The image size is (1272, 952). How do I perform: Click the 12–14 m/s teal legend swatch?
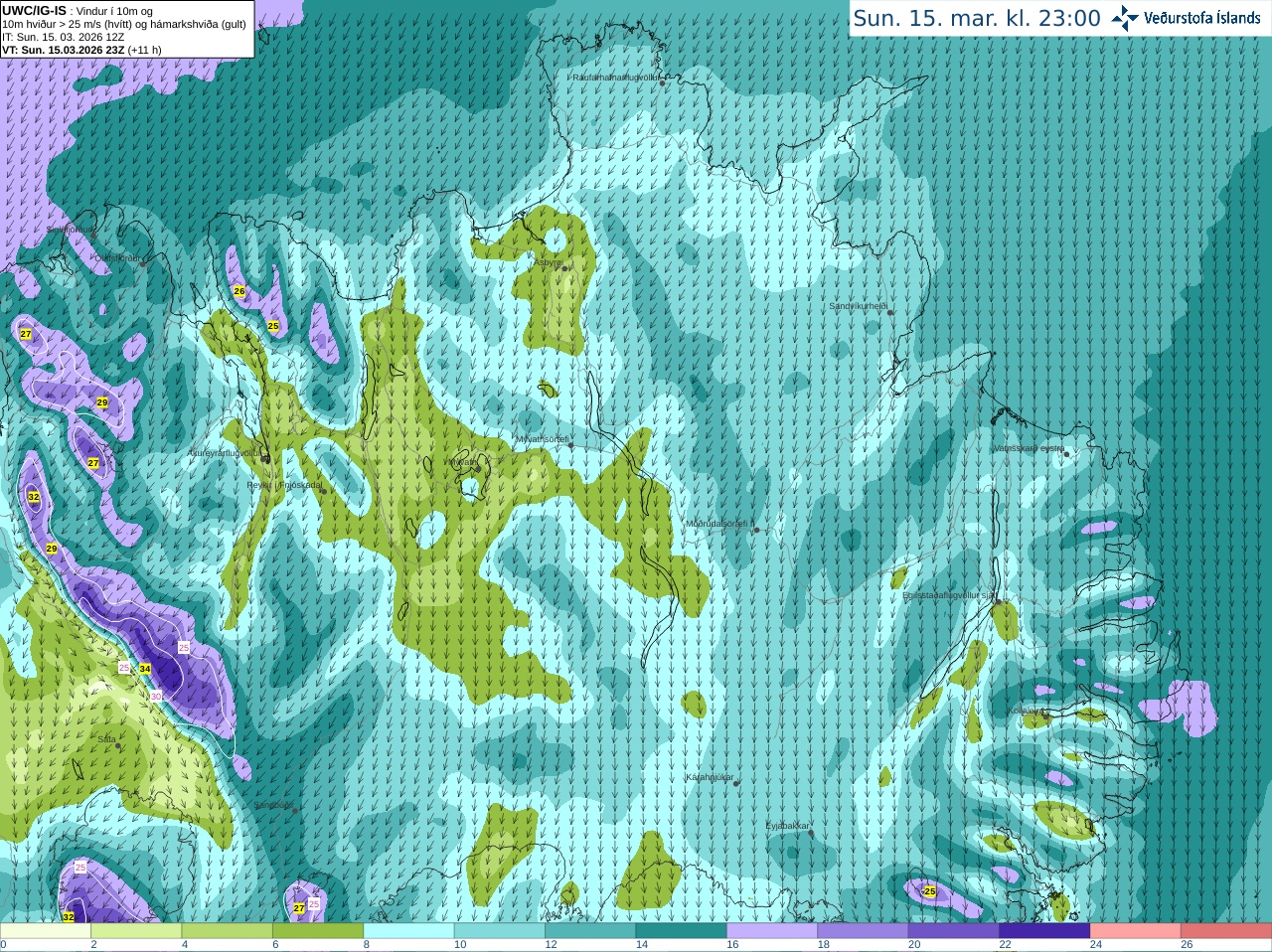pyautogui.click(x=590, y=931)
